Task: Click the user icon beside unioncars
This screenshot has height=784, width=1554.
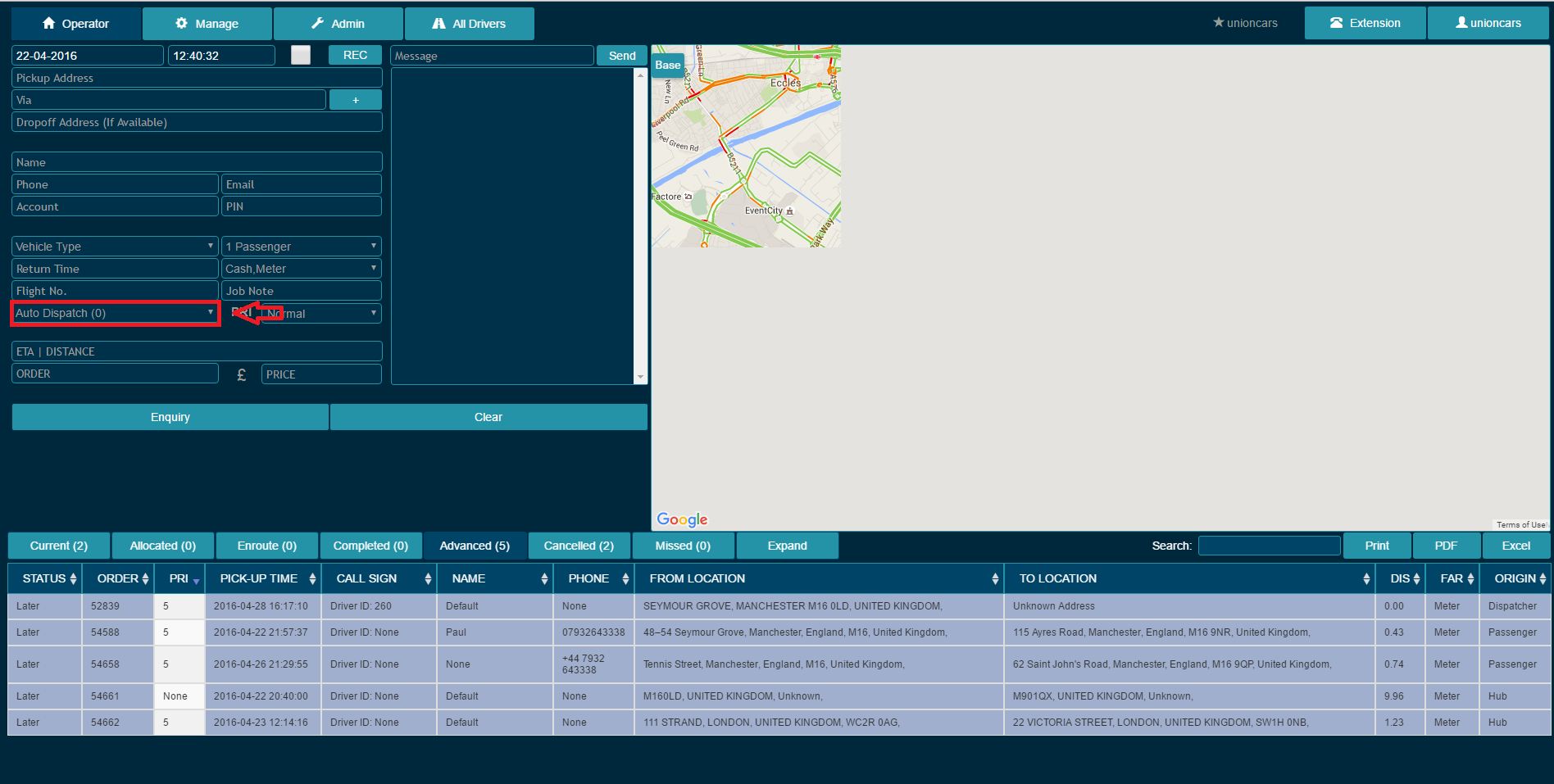Action: (x=1461, y=23)
